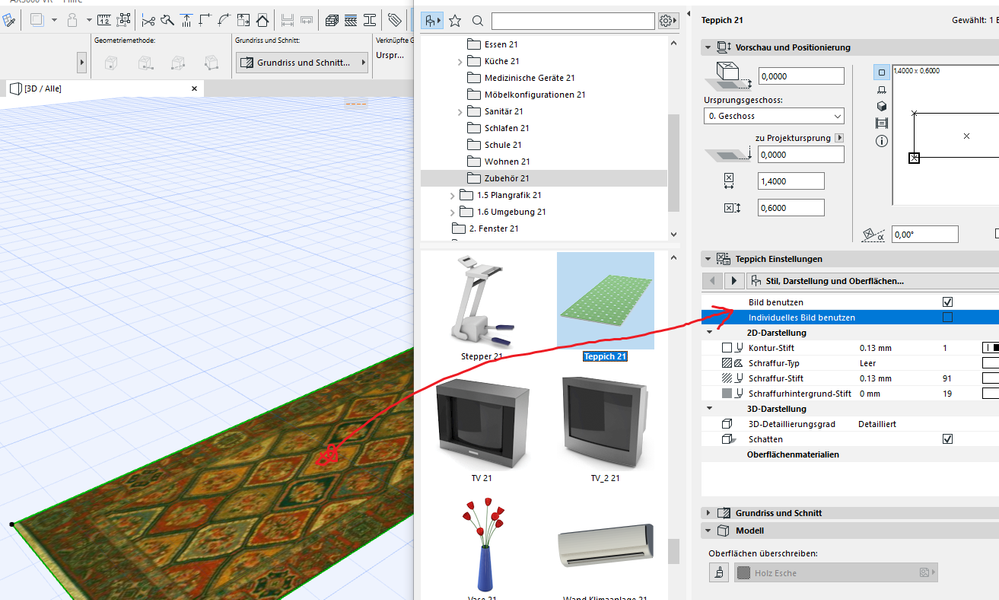Click the resize arrows-in-frame toolbar icon
This screenshot has height=600, width=999.
[x=243, y=20]
